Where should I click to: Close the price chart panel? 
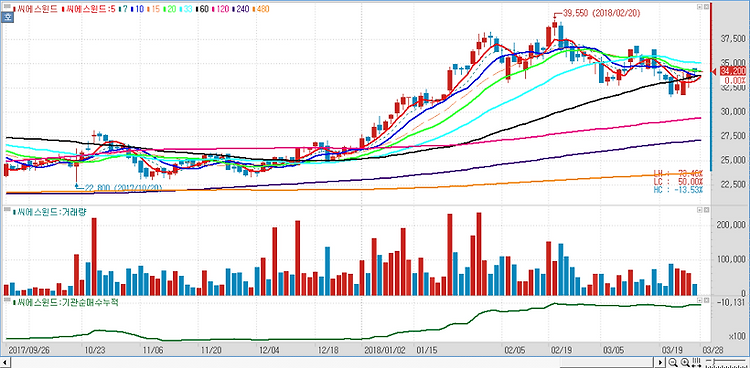pyautogui.click(x=705, y=7)
